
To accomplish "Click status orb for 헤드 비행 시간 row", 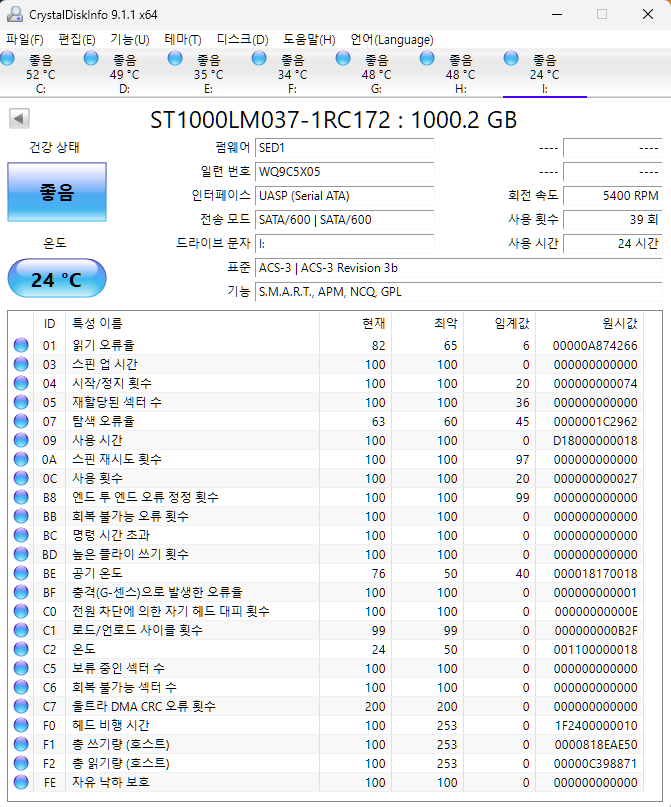I will click(x=21, y=725).
